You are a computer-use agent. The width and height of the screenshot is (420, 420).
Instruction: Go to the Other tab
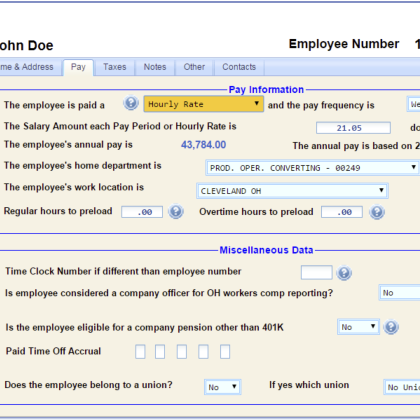[194, 67]
